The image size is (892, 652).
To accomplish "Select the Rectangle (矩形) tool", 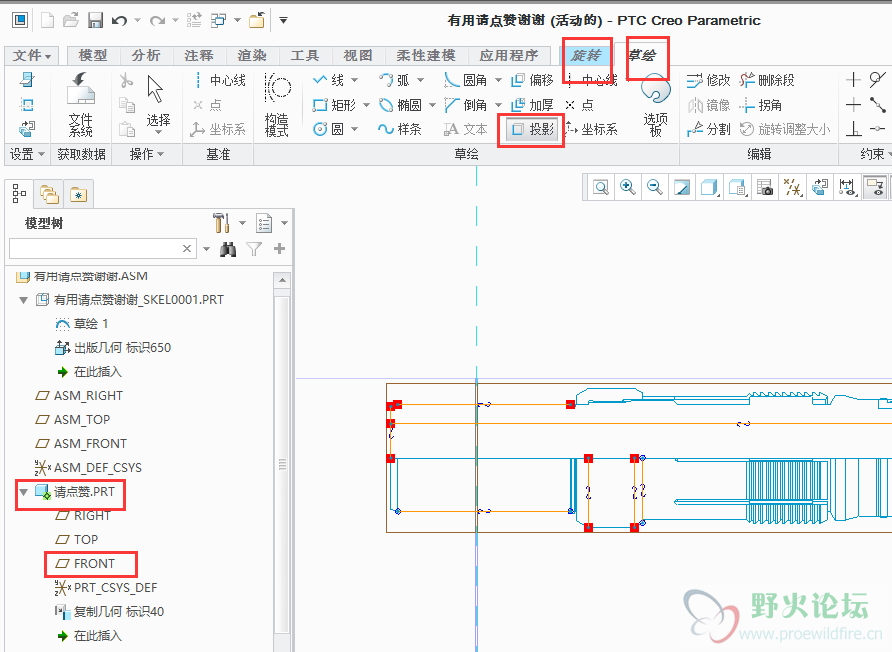I will [334, 105].
